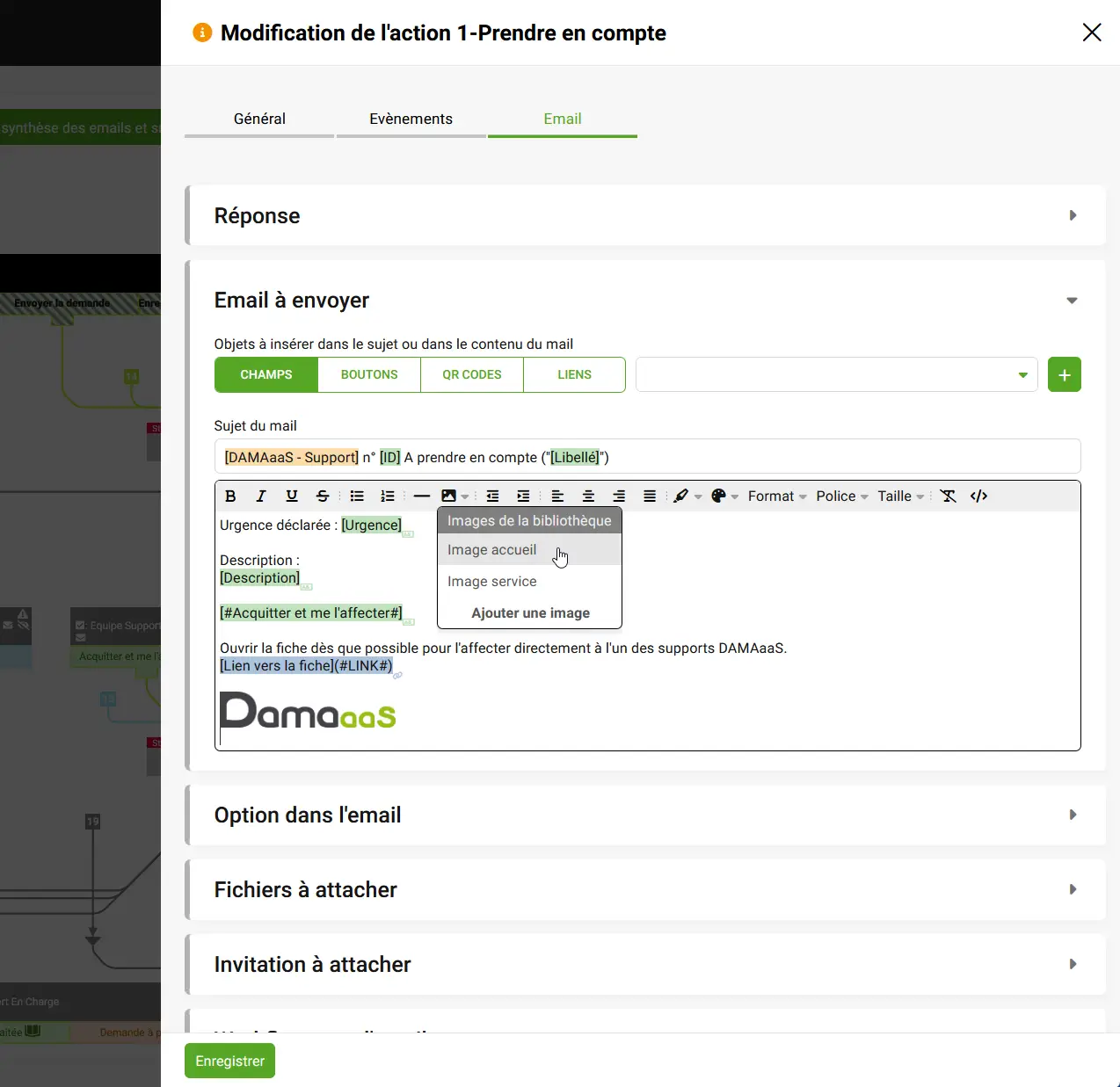1120x1087 pixels.
Task: Switch to the Evènements tab
Action: tap(411, 119)
